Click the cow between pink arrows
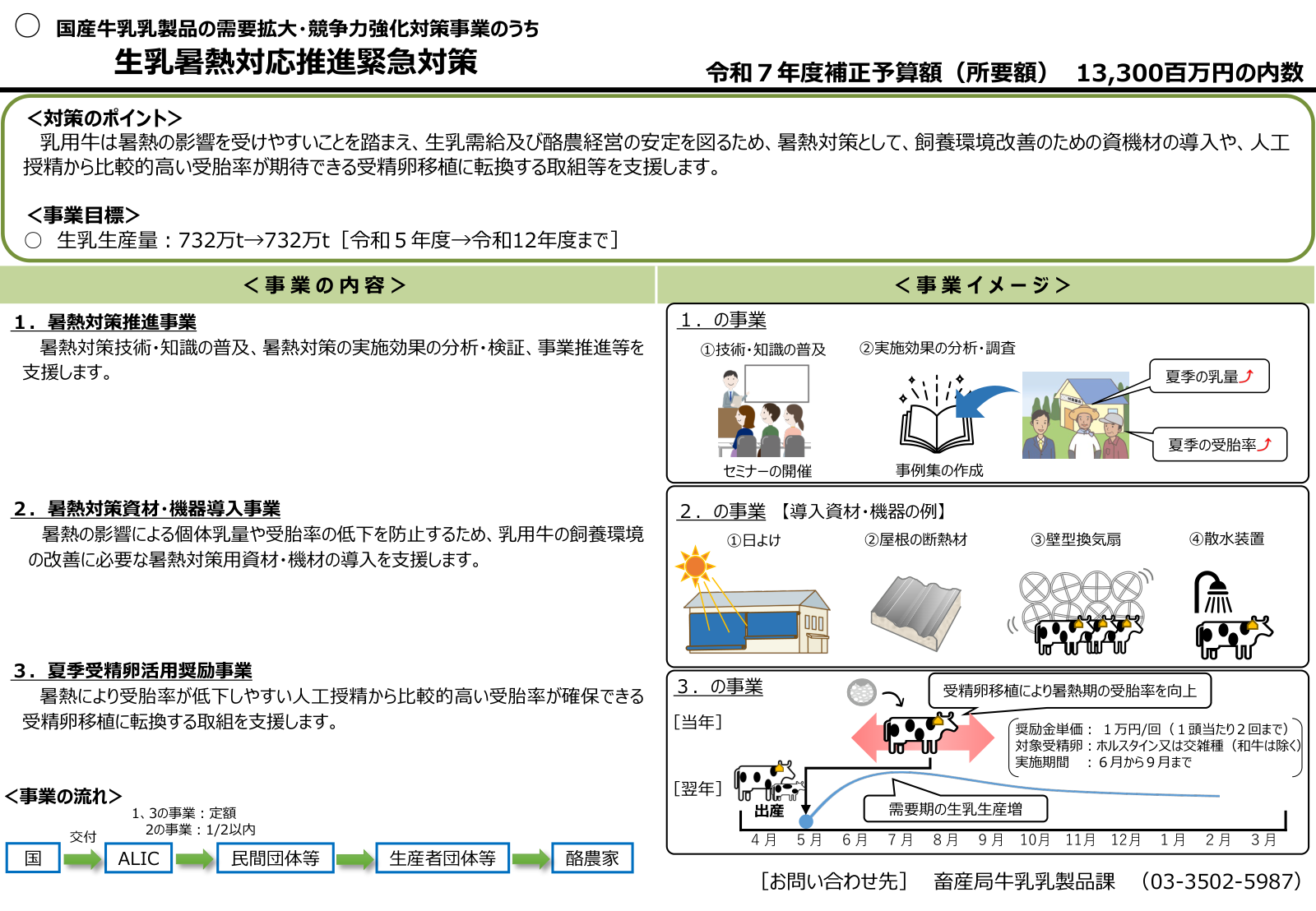 (x=920, y=733)
